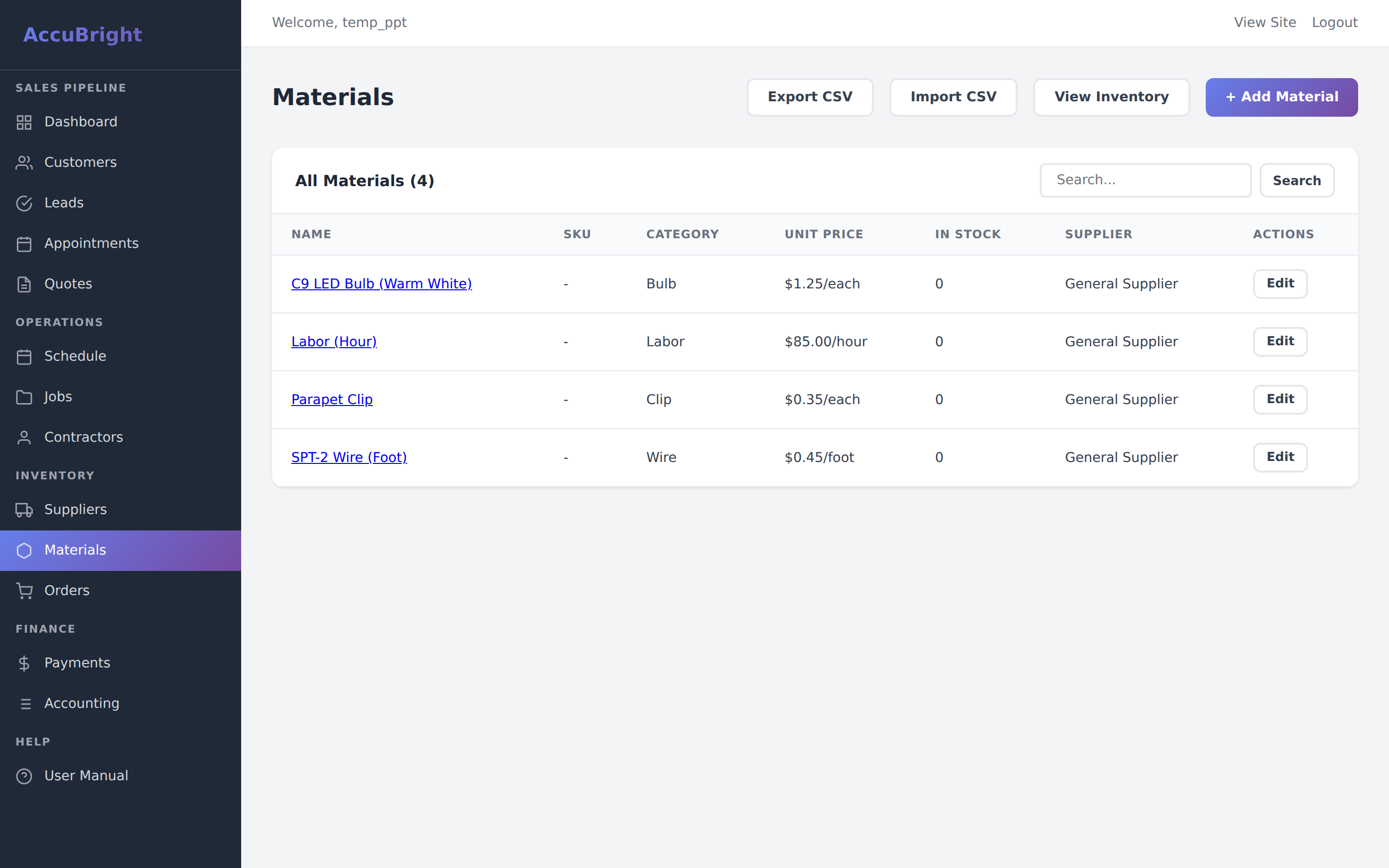The width and height of the screenshot is (1389, 868).
Task: Open the User Manual help icon
Action: [24, 775]
